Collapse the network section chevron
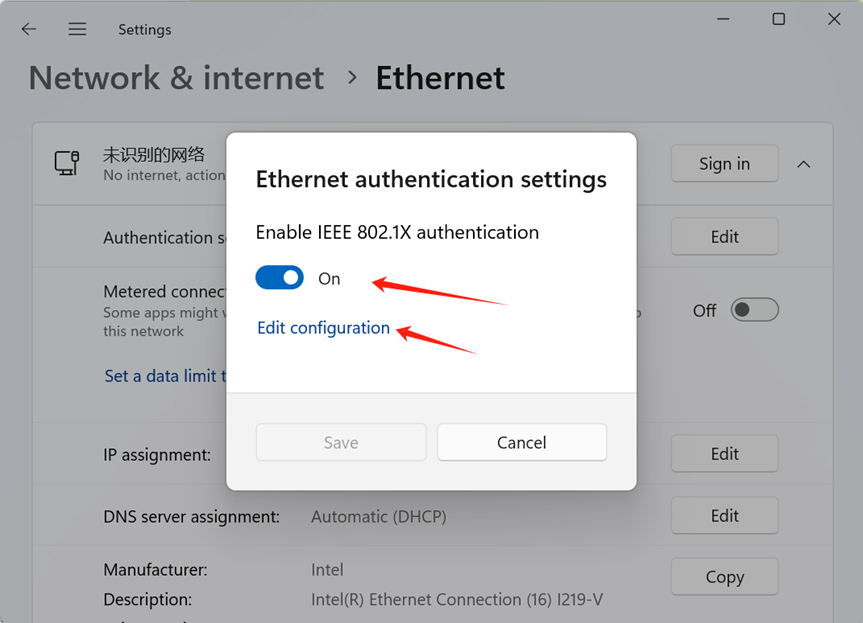The width and height of the screenshot is (863, 623). [804, 164]
